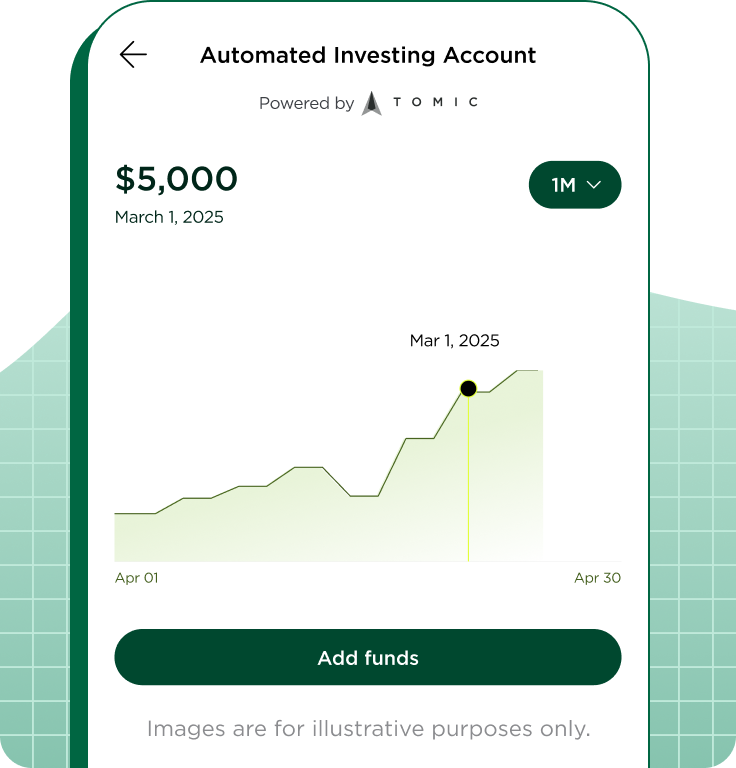Viewport: 736px width, 768px height.
Task: Click the ATOMIC wordmark text
Action: point(434,102)
